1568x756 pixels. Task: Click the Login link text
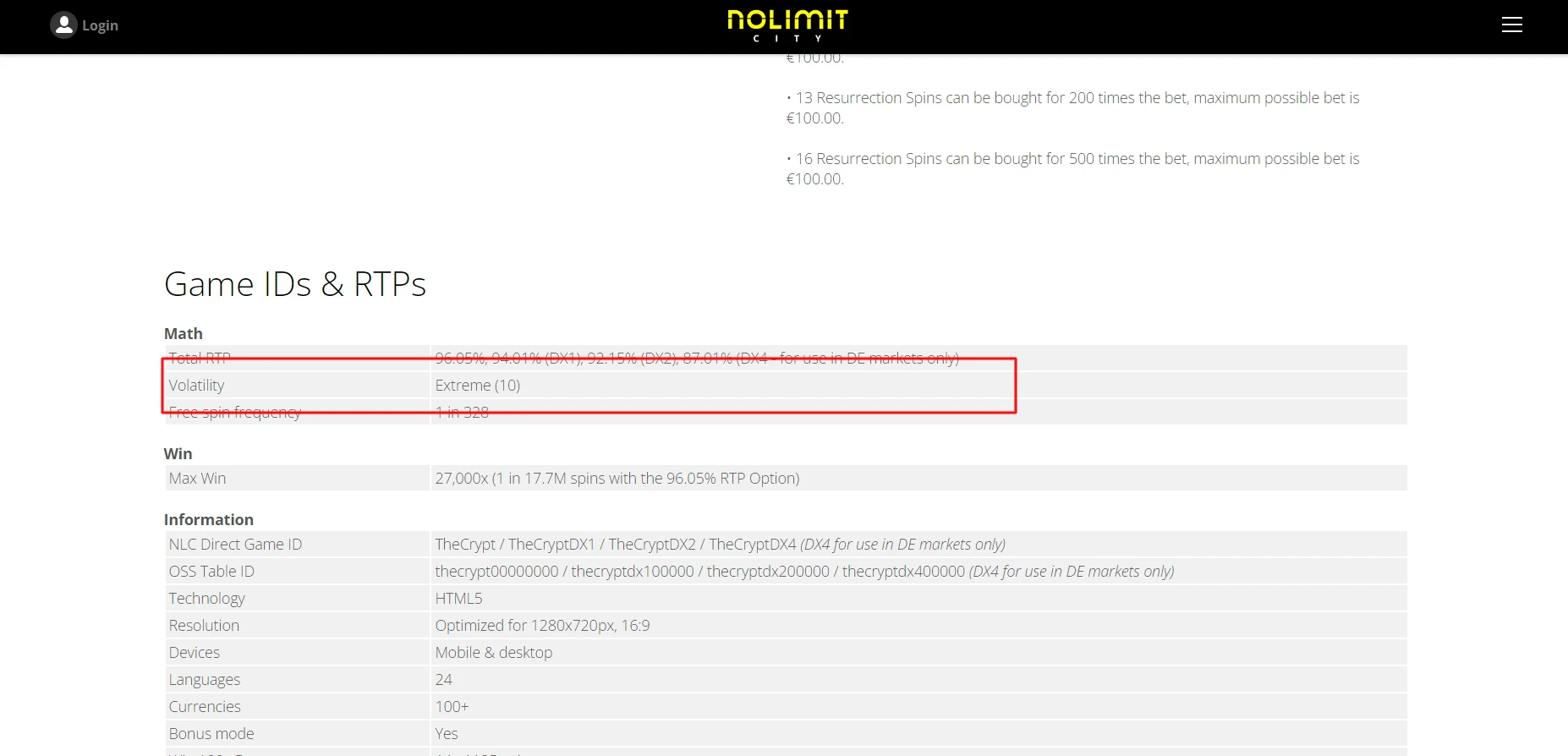[100, 25]
